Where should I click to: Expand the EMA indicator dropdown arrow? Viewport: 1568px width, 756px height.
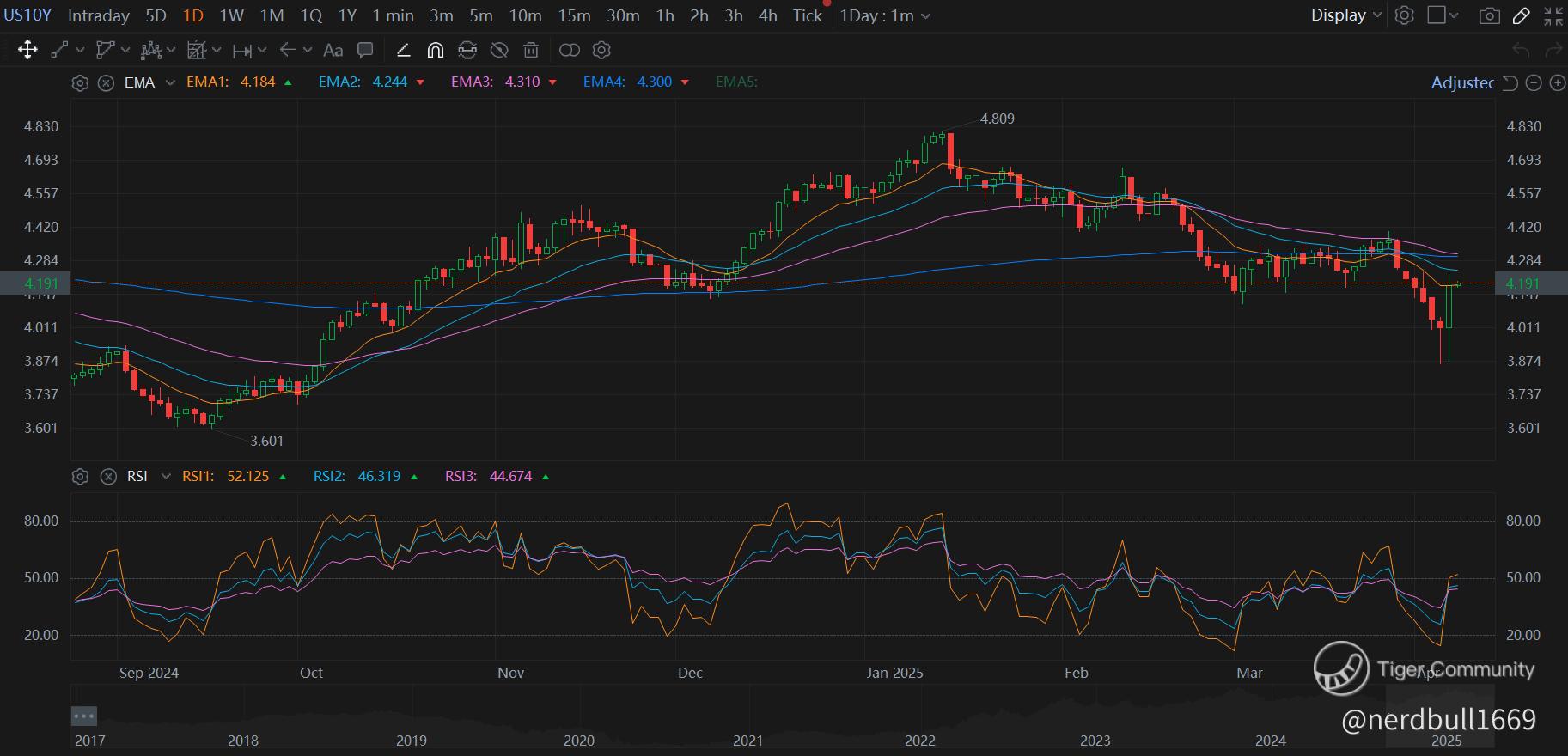[x=170, y=82]
